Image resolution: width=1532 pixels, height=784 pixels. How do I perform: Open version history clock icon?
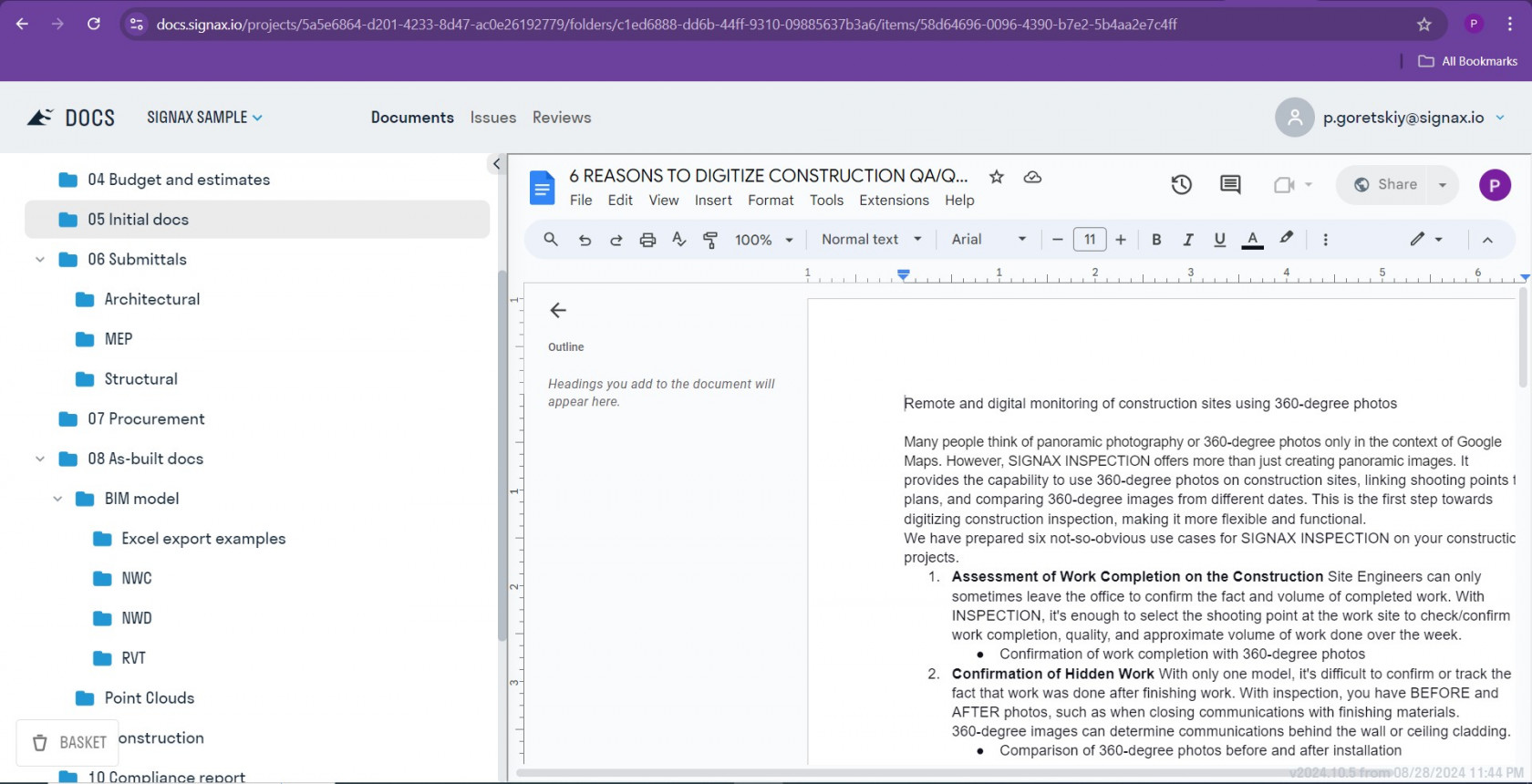1181,185
